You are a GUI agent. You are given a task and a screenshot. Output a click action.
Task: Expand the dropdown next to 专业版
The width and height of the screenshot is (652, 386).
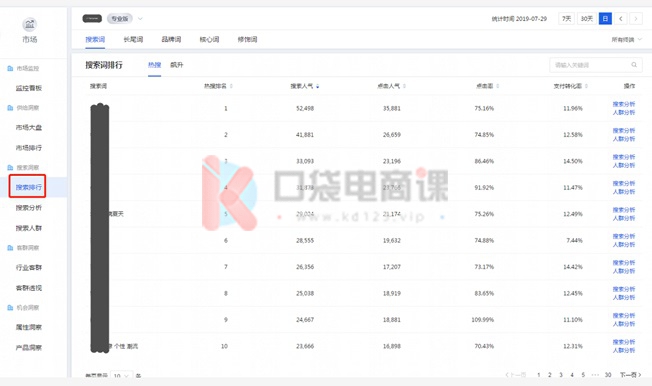tap(140, 19)
